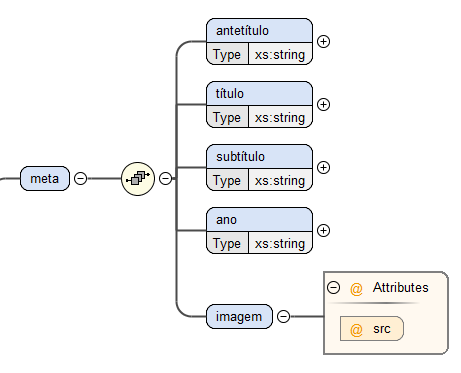
Task: Expand the antetítulo element
Action: [x=323, y=42]
